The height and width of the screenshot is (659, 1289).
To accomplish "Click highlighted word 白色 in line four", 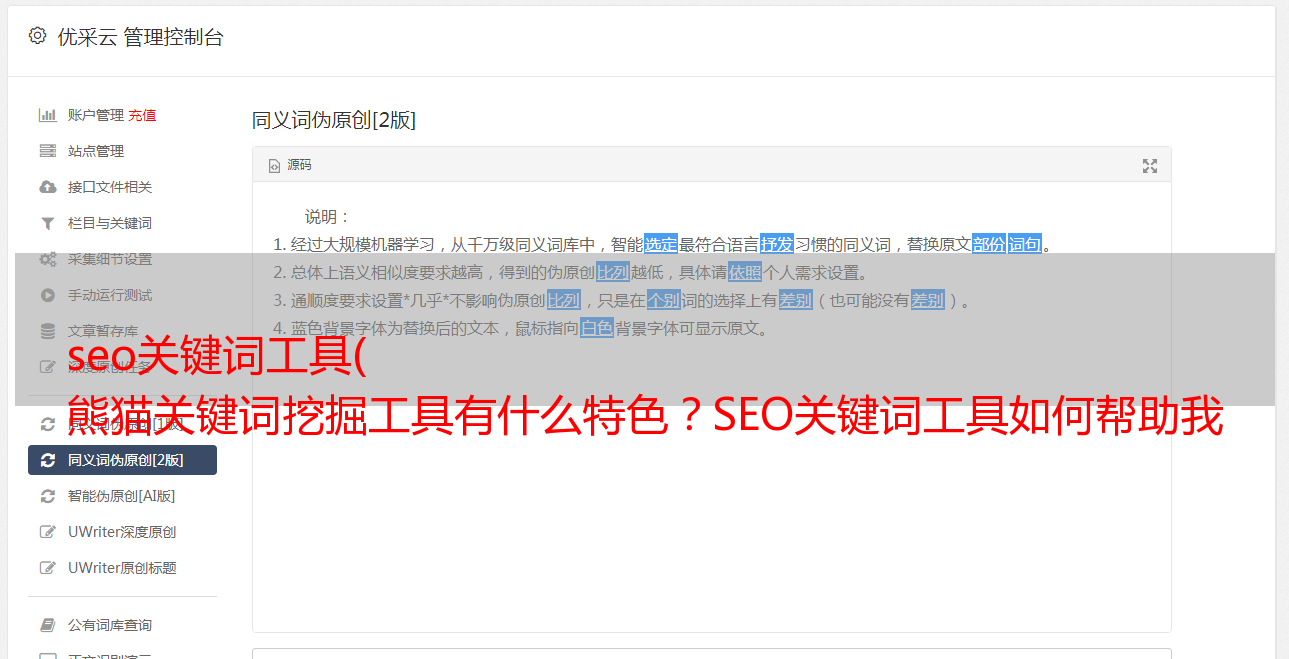I will (597, 328).
